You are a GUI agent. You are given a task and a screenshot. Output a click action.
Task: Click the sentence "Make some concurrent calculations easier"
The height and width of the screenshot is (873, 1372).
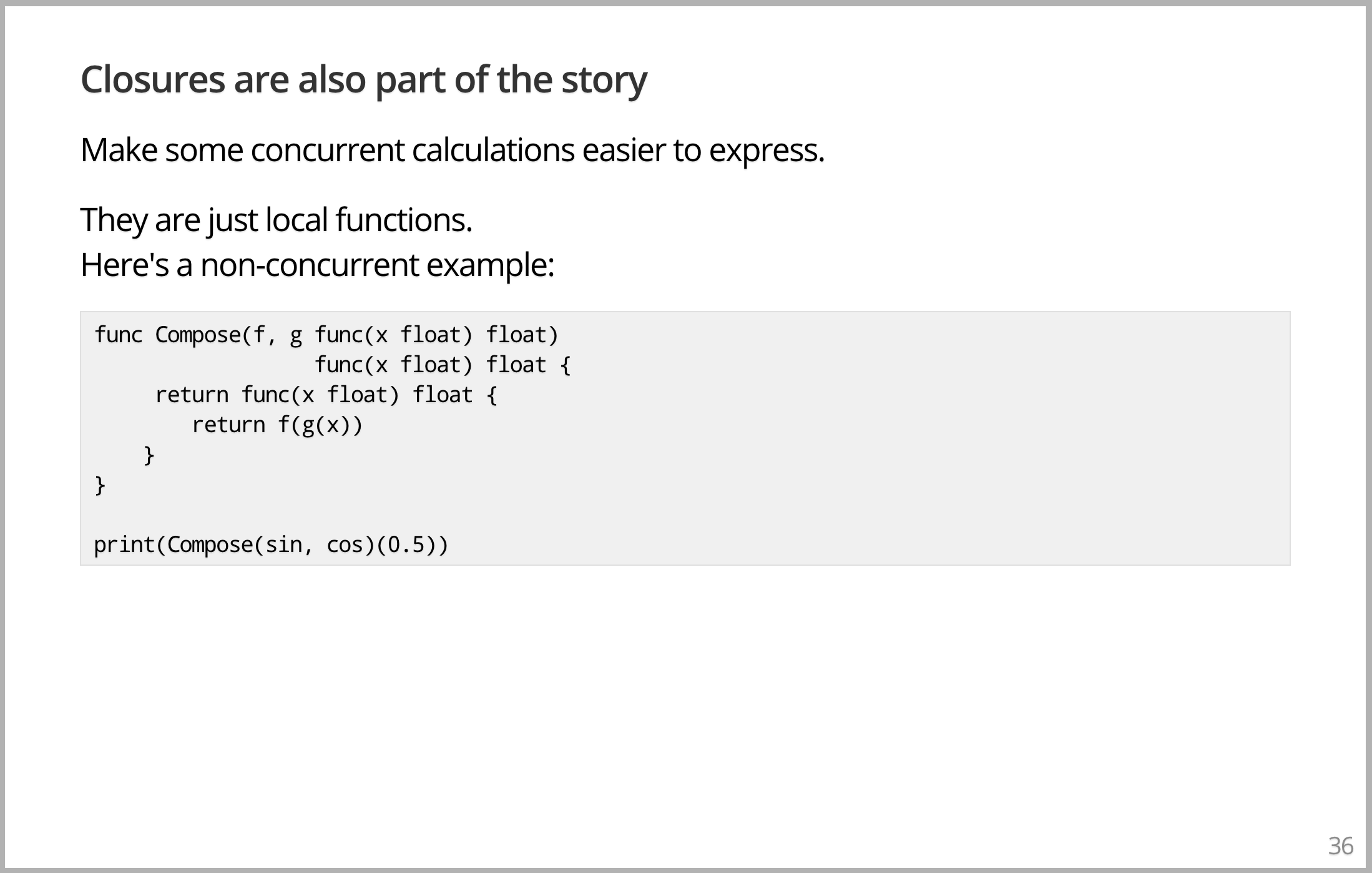click(452, 150)
